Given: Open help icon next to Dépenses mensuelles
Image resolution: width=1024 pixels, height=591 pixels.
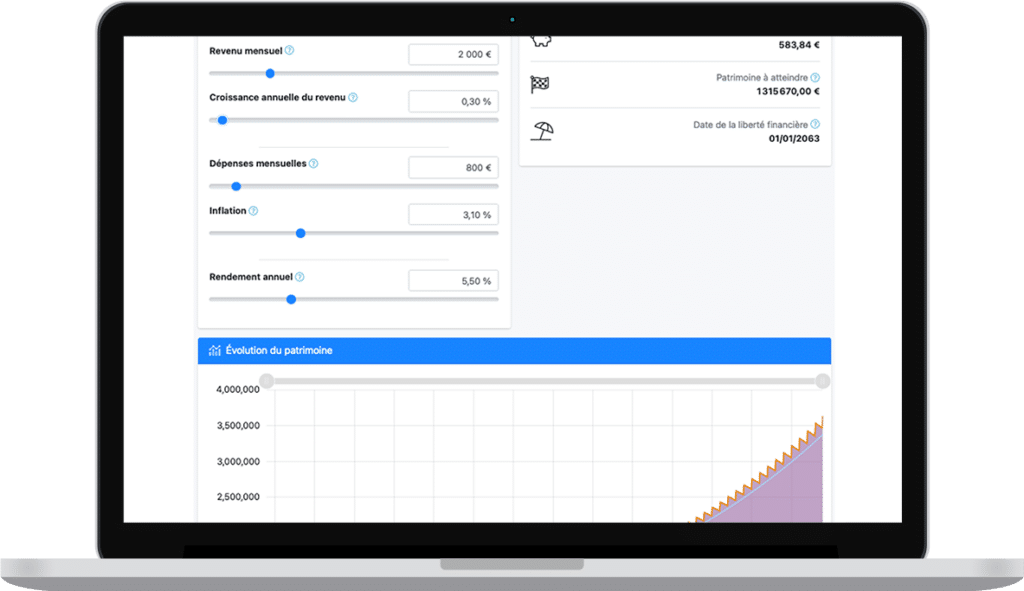Looking at the screenshot, I should tap(313, 163).
